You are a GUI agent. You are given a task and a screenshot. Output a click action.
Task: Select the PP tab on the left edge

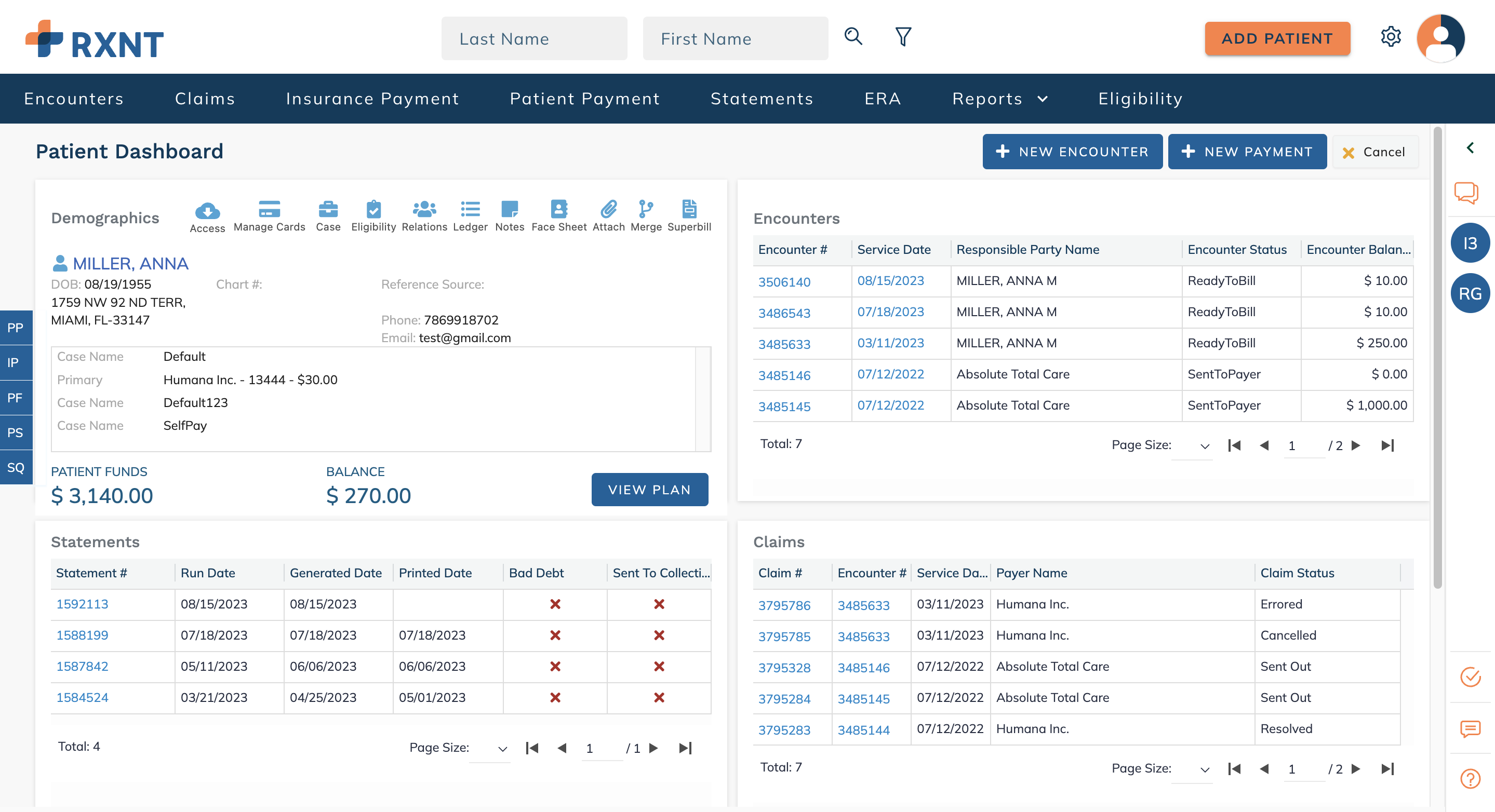pyautogui.click(x=16, y=328)
